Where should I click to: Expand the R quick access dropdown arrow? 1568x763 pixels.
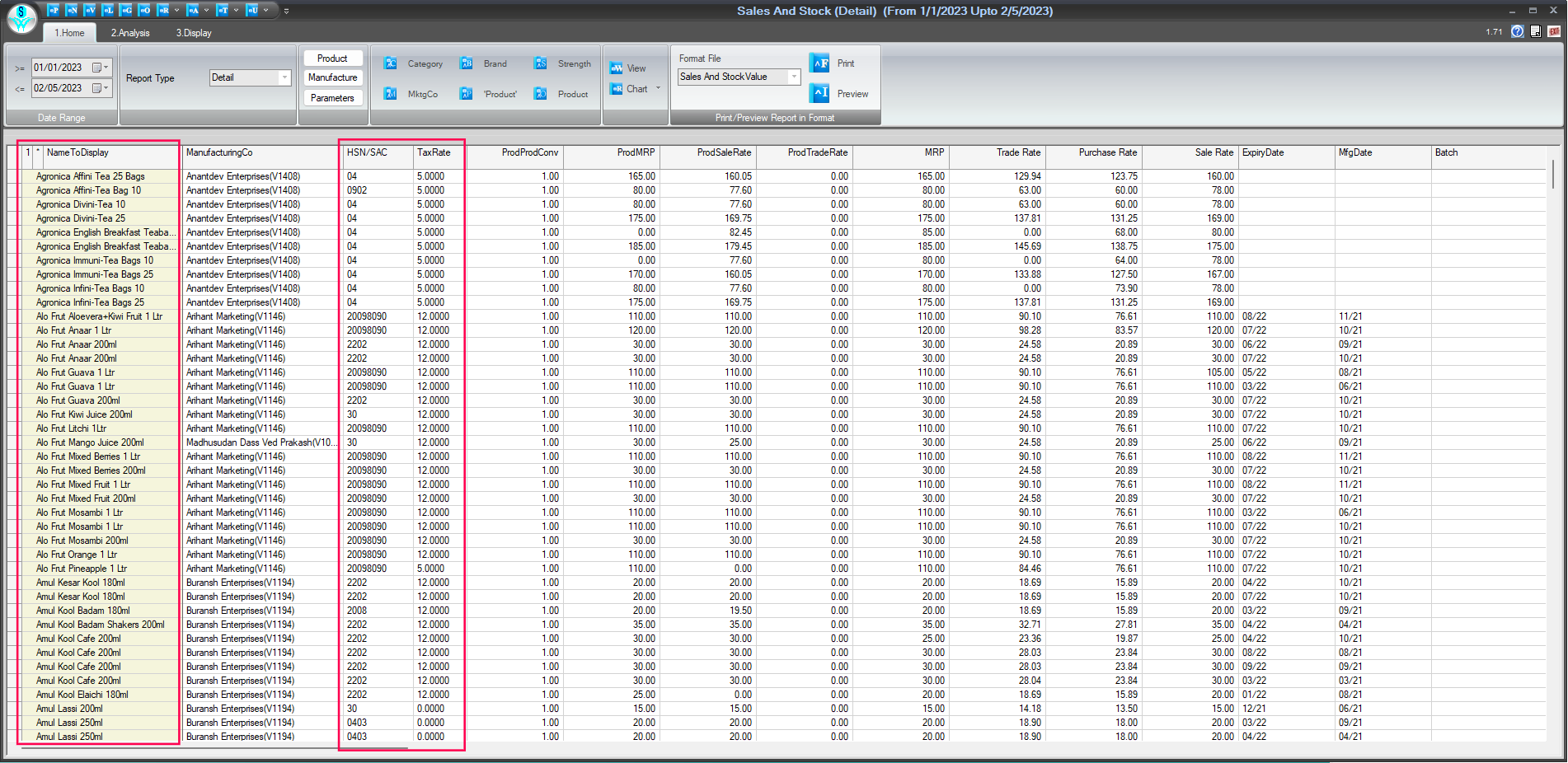click(x=176, y=10)
